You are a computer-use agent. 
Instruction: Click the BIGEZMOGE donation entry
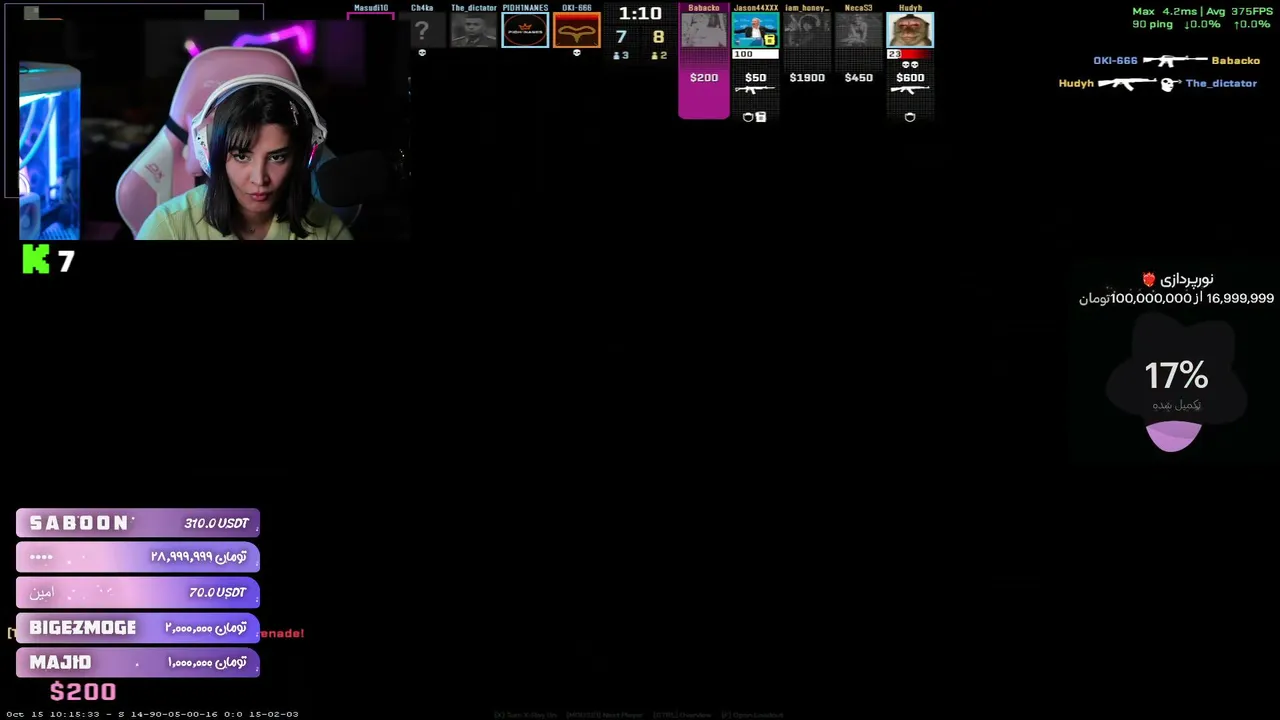(x=138, y=627)
